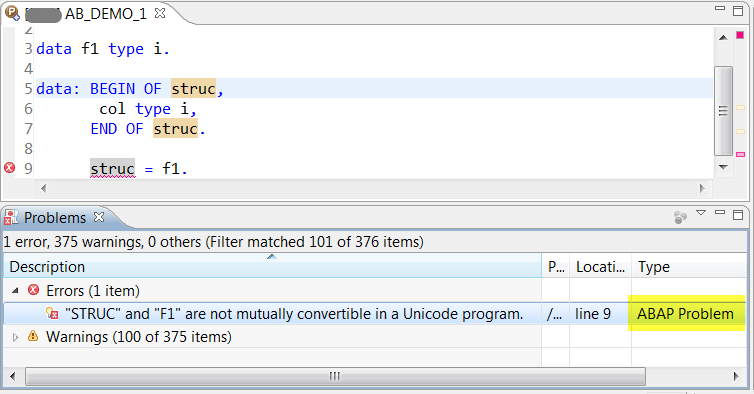754x394 pixels.
Task: Click 'struc' in BEGIN OF line 5
Action: pyautogui.click(x=193, y=89)
